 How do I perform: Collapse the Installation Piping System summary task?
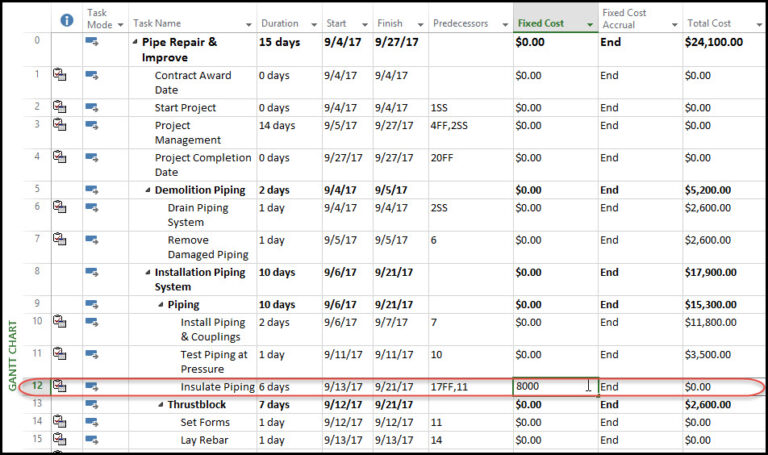point(148,272)
